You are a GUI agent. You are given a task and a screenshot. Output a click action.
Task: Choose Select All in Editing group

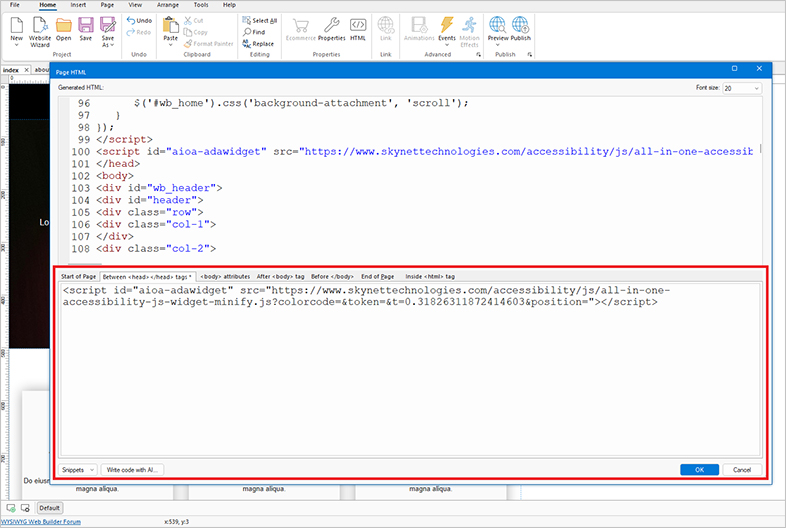tap(260, 21)
